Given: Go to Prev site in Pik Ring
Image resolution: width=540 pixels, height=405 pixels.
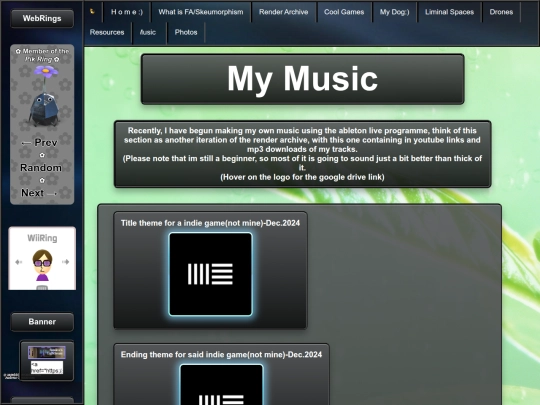Looking at the screenshot, I should (39, 143).
